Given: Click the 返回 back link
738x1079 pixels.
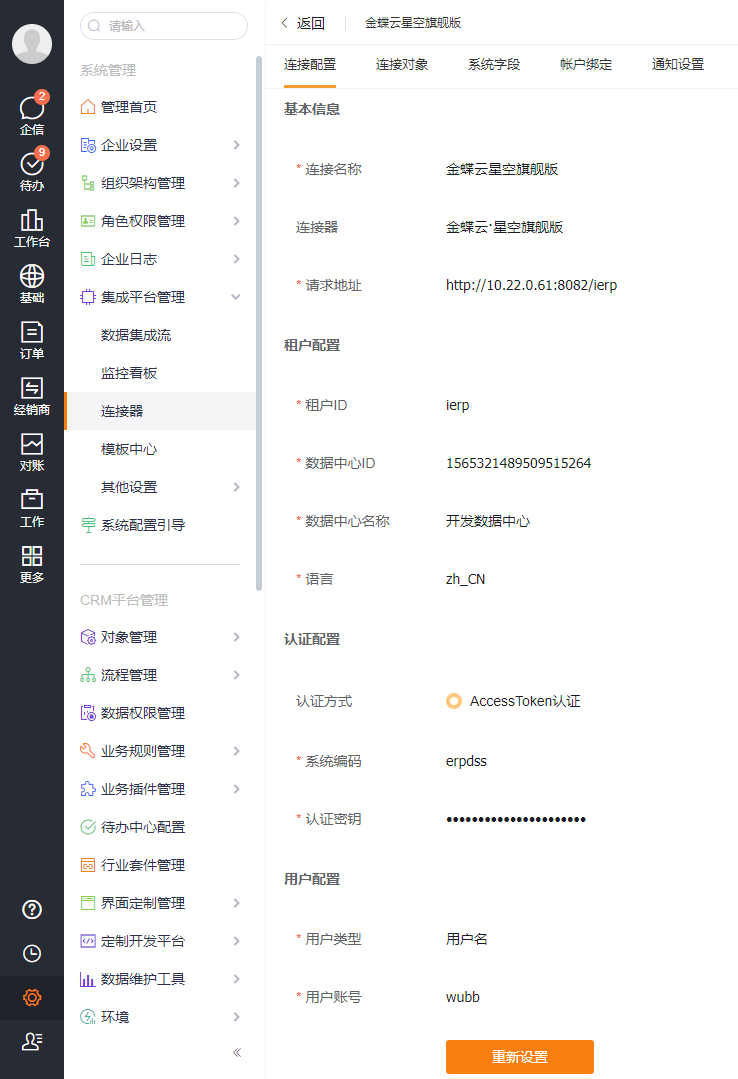Looking at the screenshot, I should pos(310,23).
